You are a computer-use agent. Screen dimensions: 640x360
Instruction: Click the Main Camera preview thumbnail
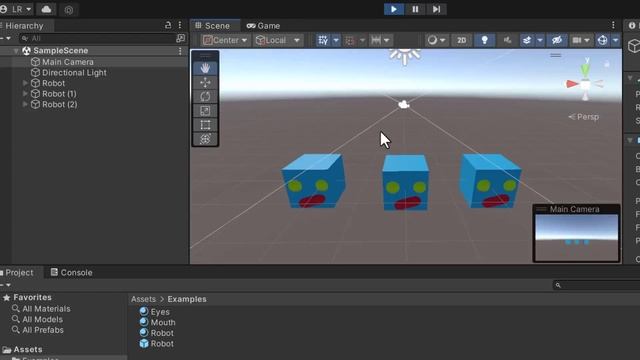[576, 238]
